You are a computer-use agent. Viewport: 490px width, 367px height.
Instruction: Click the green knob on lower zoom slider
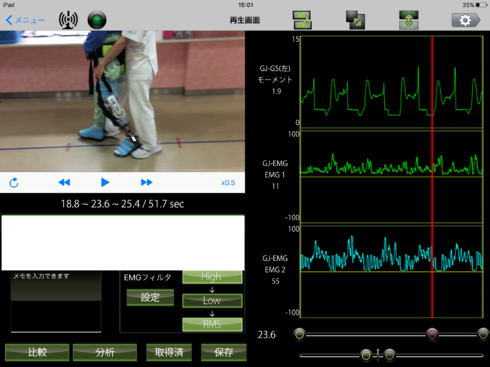389,355
